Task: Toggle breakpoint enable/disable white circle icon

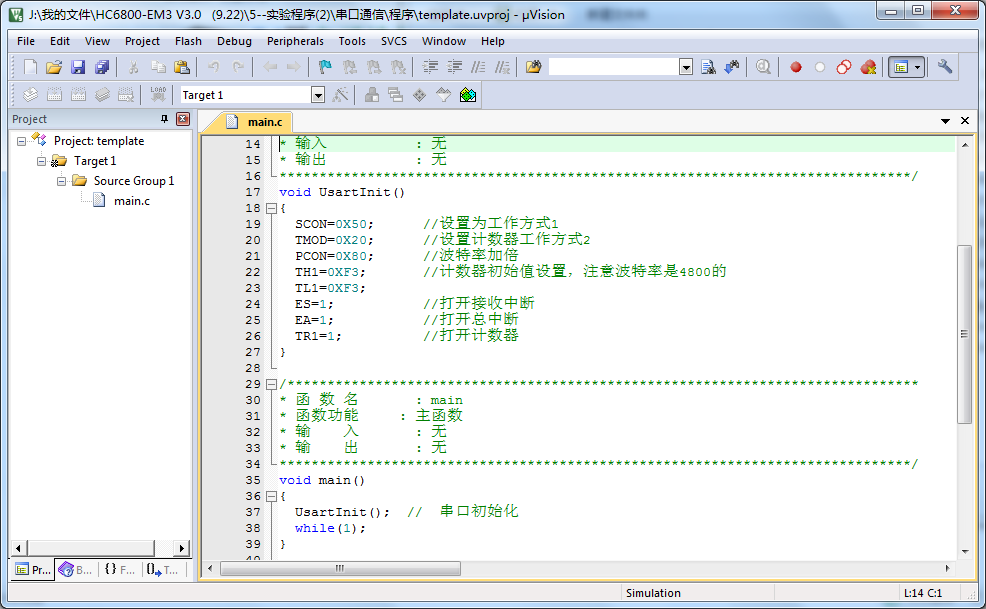Action: click(x=820, y=67)
